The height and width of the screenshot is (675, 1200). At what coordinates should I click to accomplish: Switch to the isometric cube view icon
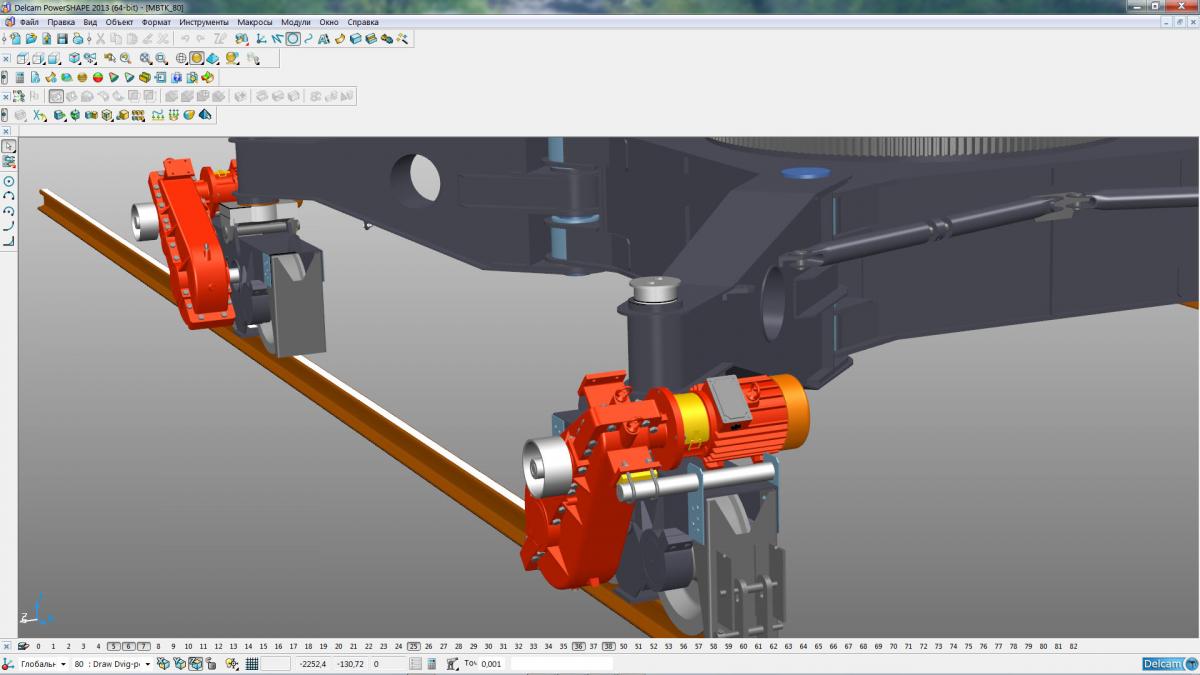coord(74,58)
